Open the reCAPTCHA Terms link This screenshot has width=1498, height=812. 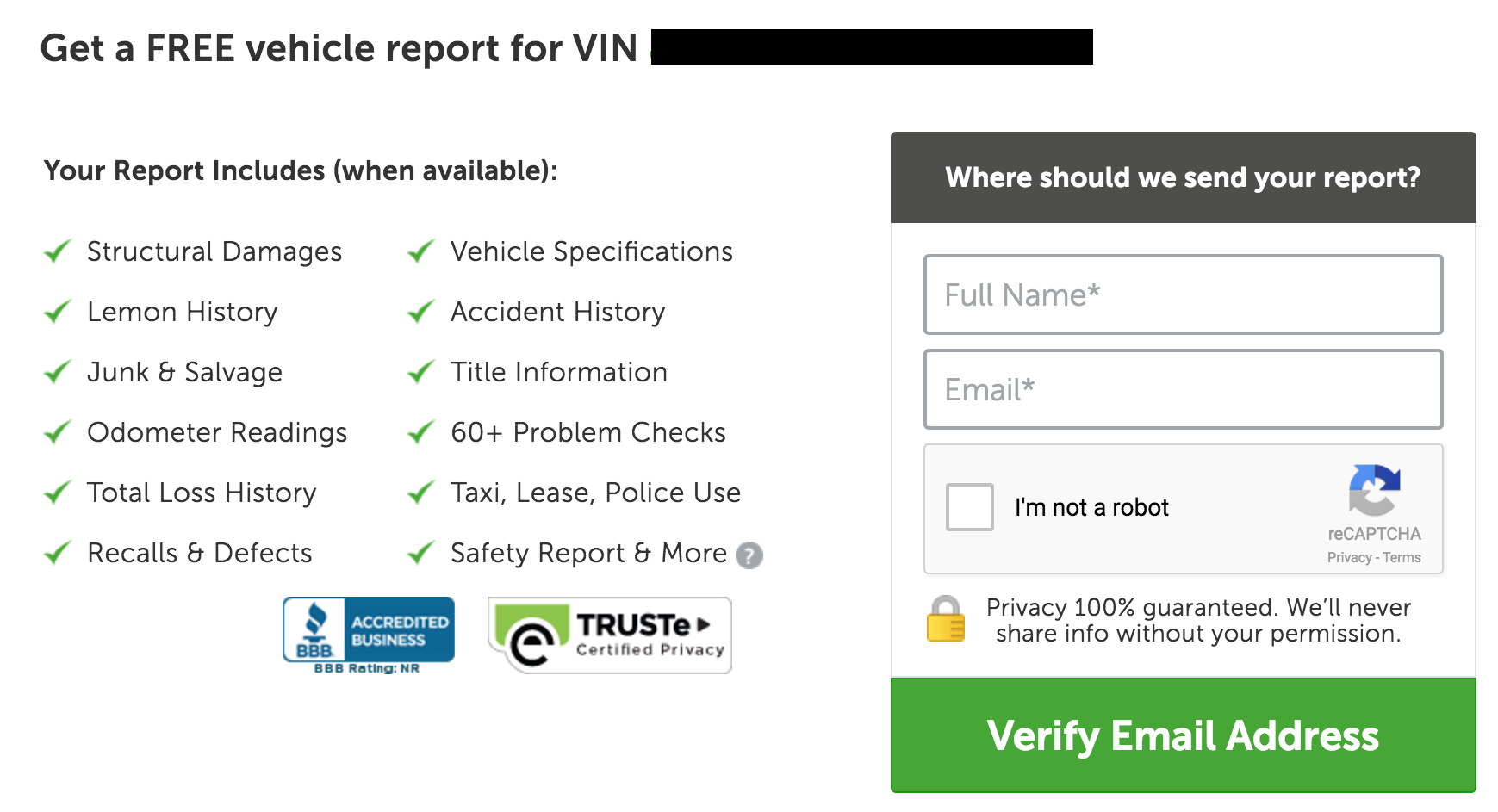tap(1402, 558)
